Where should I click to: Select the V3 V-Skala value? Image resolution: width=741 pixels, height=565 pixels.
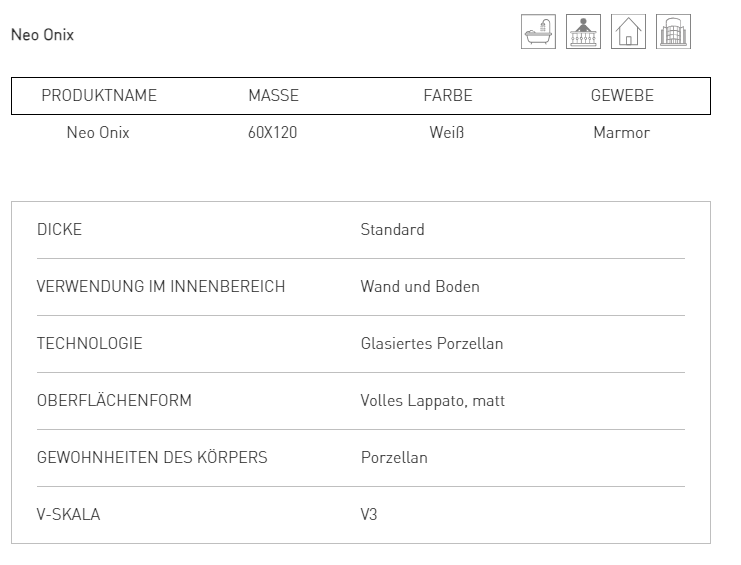click(x=369, y=514)
